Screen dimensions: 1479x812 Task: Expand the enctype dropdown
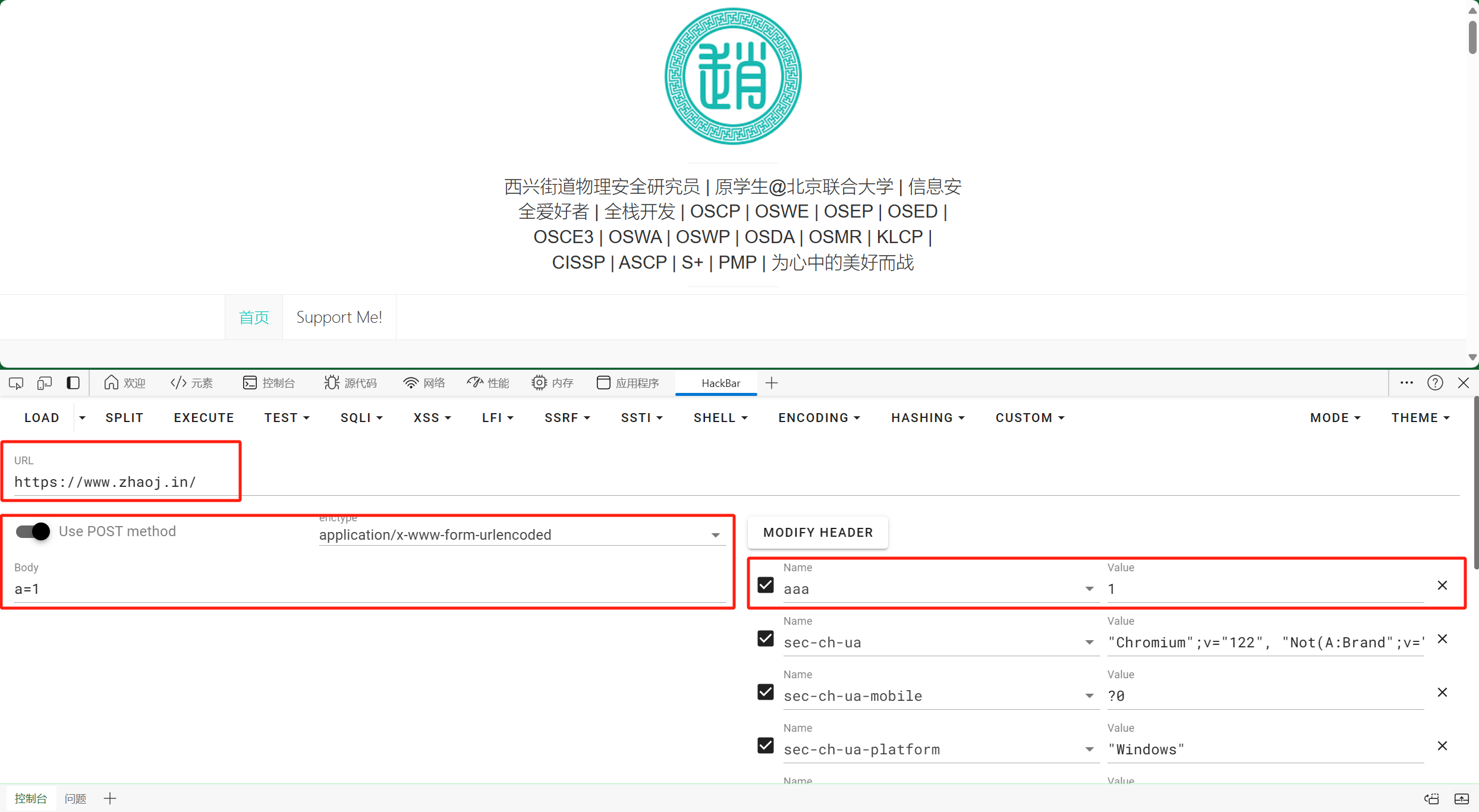[716, 535]
